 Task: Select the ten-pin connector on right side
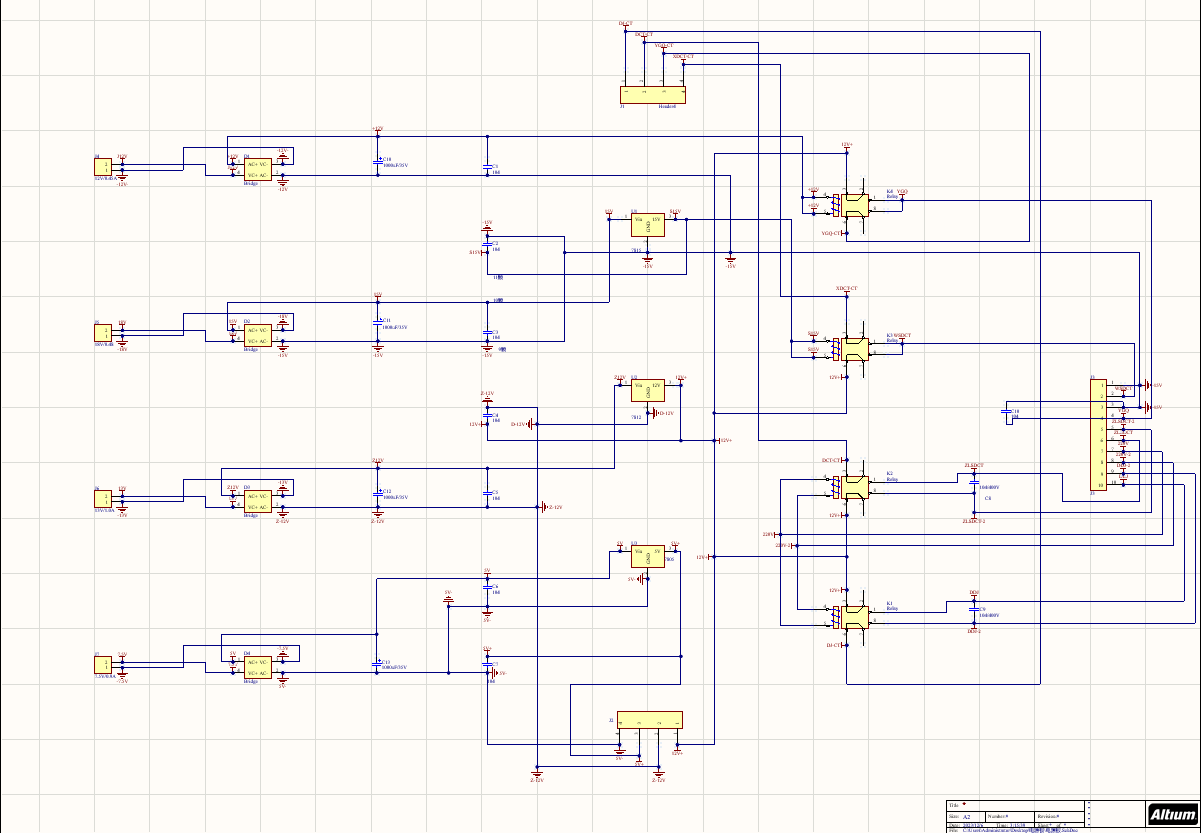[1097, 435]
